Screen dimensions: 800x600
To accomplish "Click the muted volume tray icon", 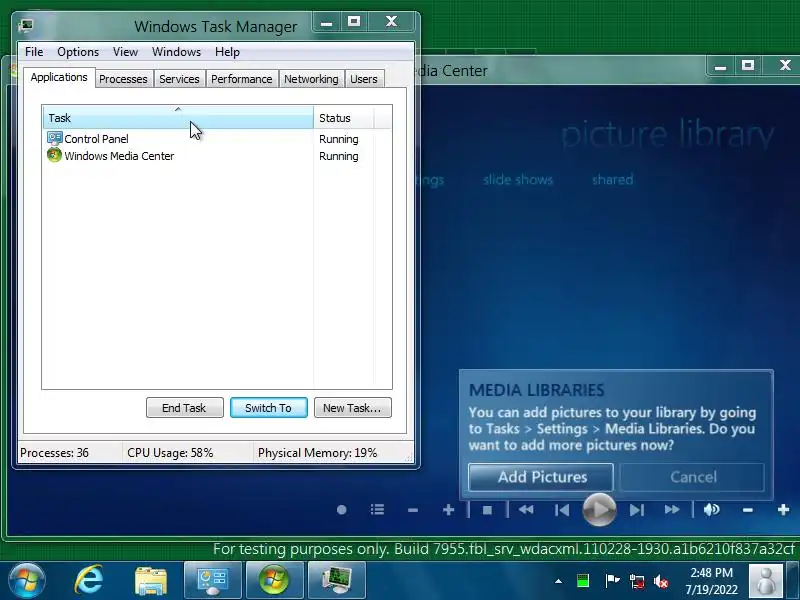I will tap(661, 581).
